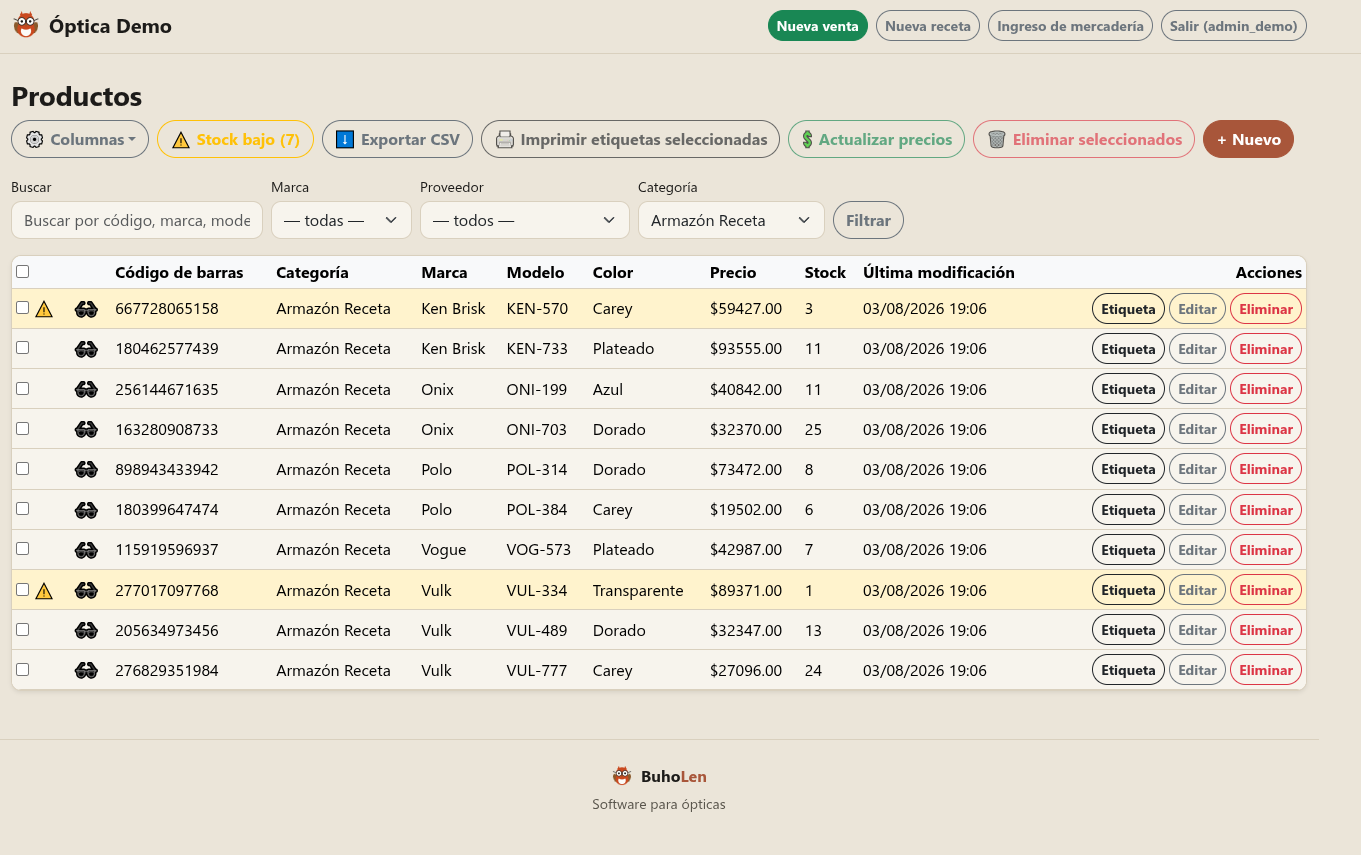Viewport: 1361px width, 855px height.
Task: Click the warning triangle in Stock bajo button
Action: [x=180, y=140]
